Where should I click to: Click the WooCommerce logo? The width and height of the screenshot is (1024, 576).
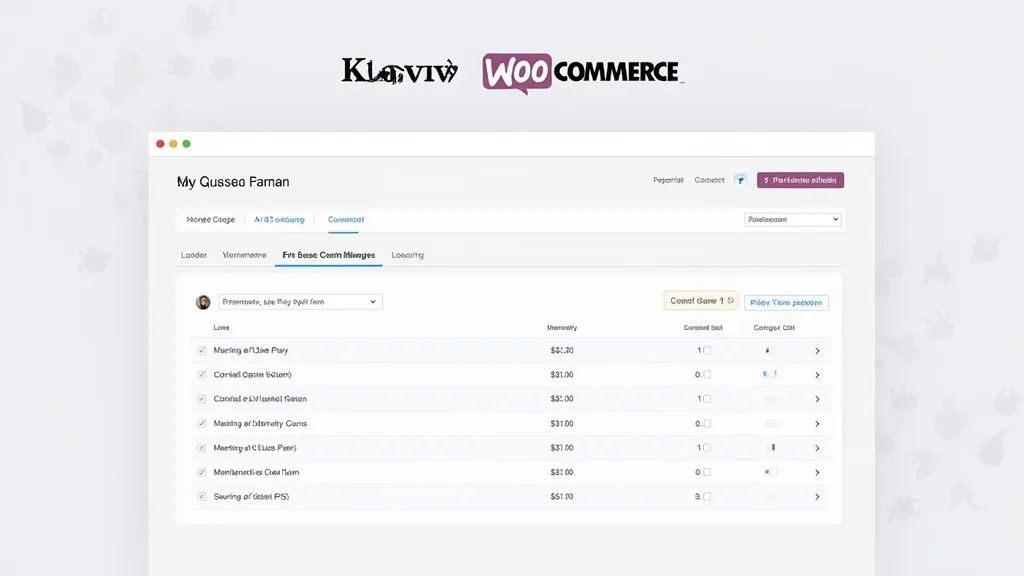(583, 72)
